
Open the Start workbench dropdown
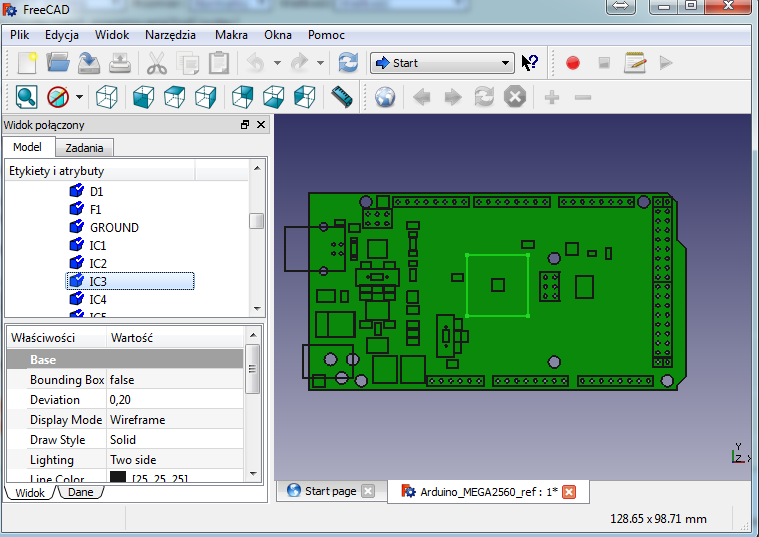(x=441, y=63)
